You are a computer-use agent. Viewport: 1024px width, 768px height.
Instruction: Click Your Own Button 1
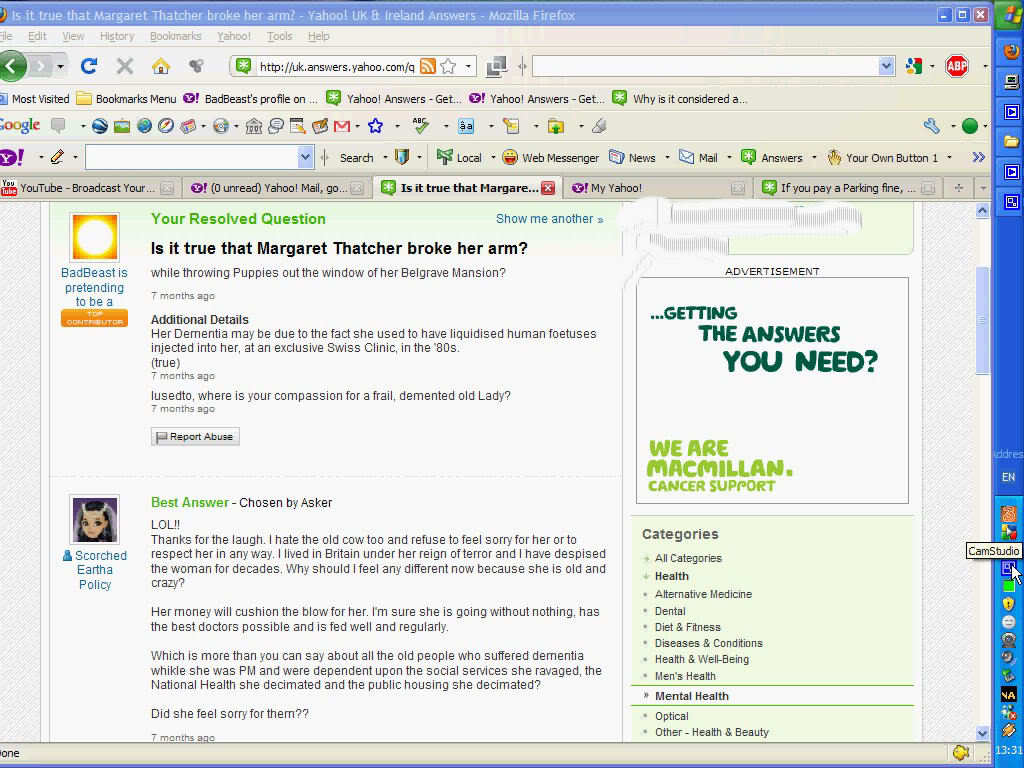(882, 157)
